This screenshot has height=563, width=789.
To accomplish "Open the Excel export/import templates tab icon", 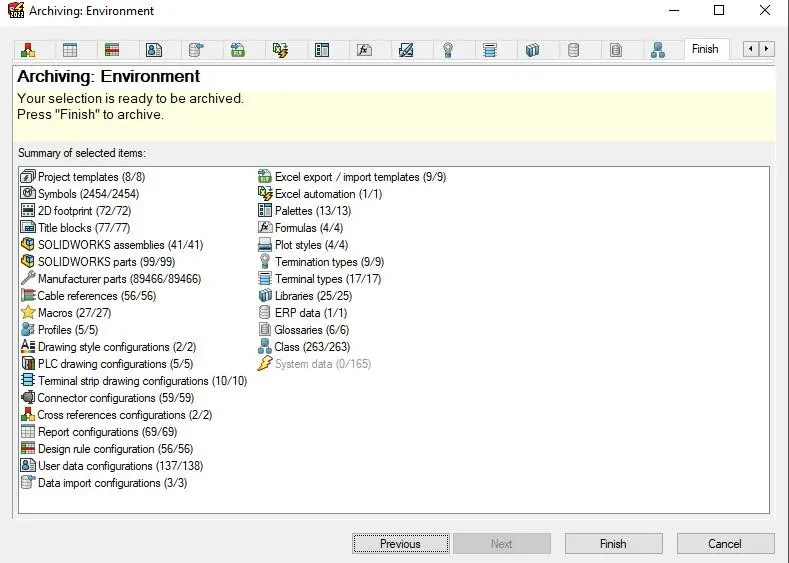I will tap(238, 49).
